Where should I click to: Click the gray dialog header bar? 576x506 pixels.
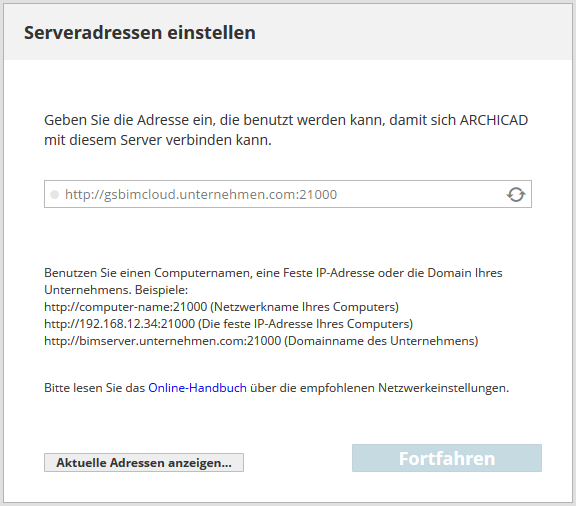(288, 32)
